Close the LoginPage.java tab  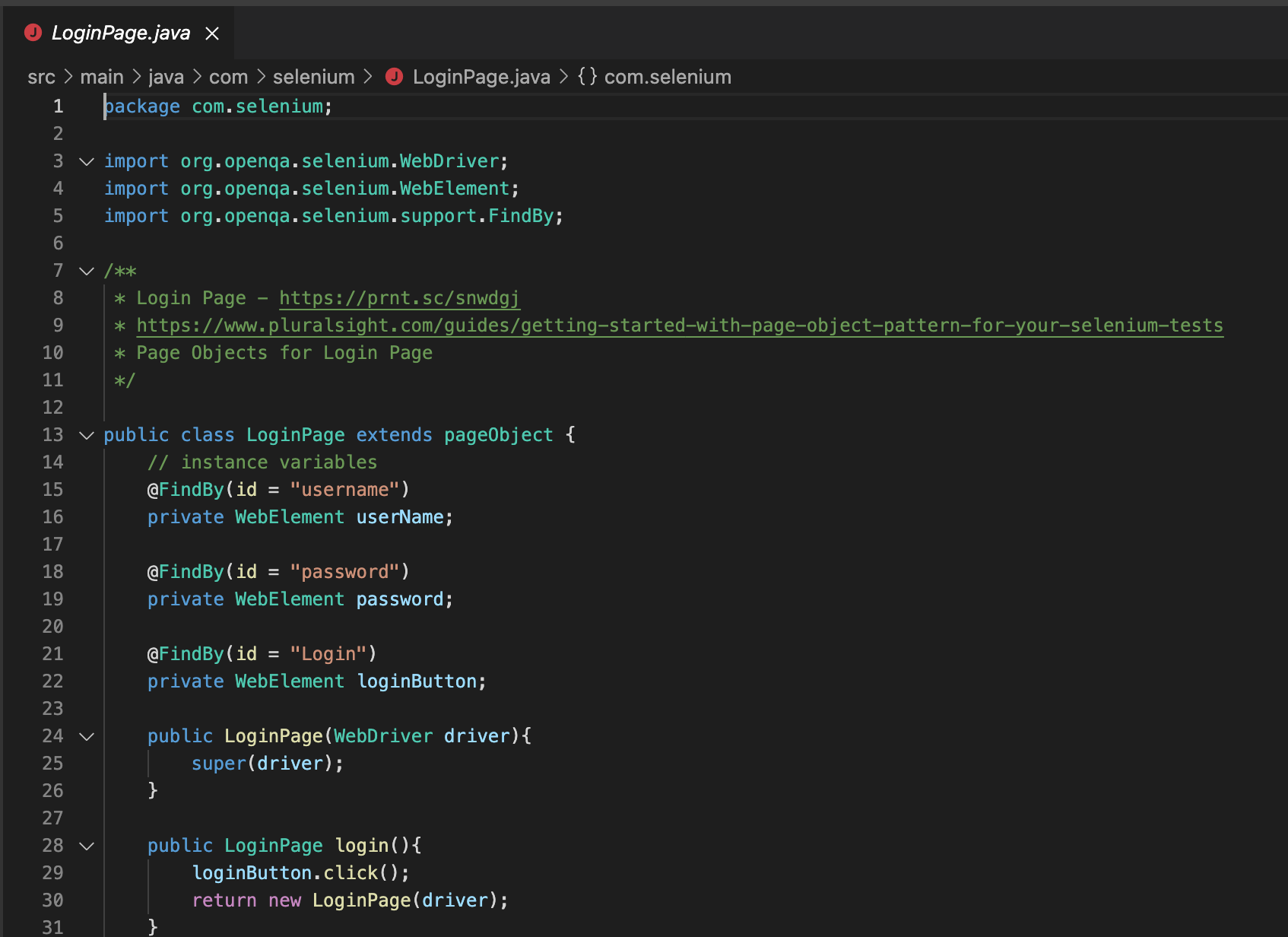212,33
